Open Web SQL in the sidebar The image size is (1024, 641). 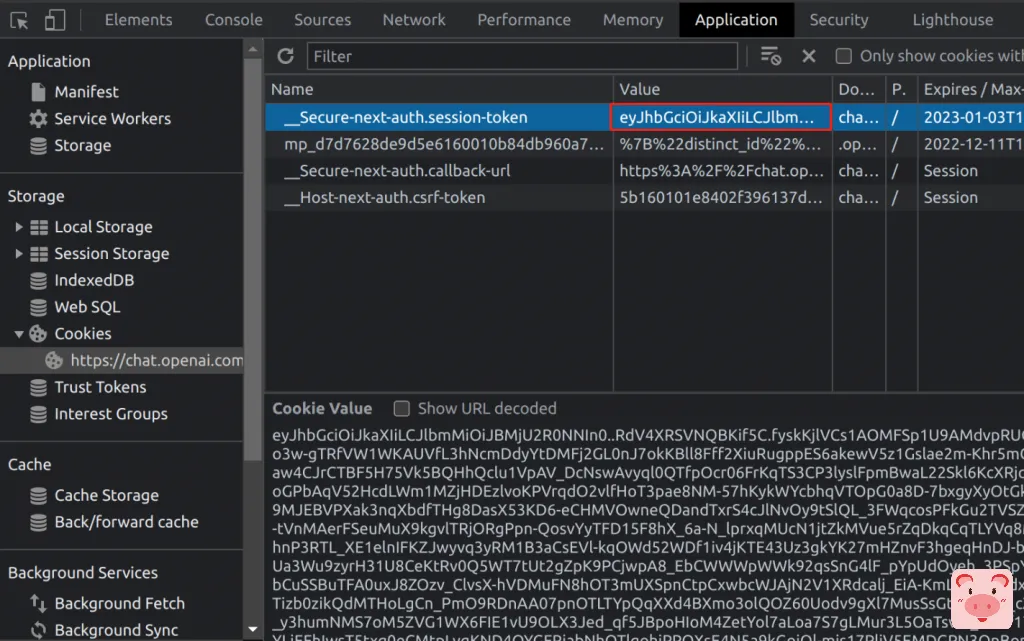[87, 307]
